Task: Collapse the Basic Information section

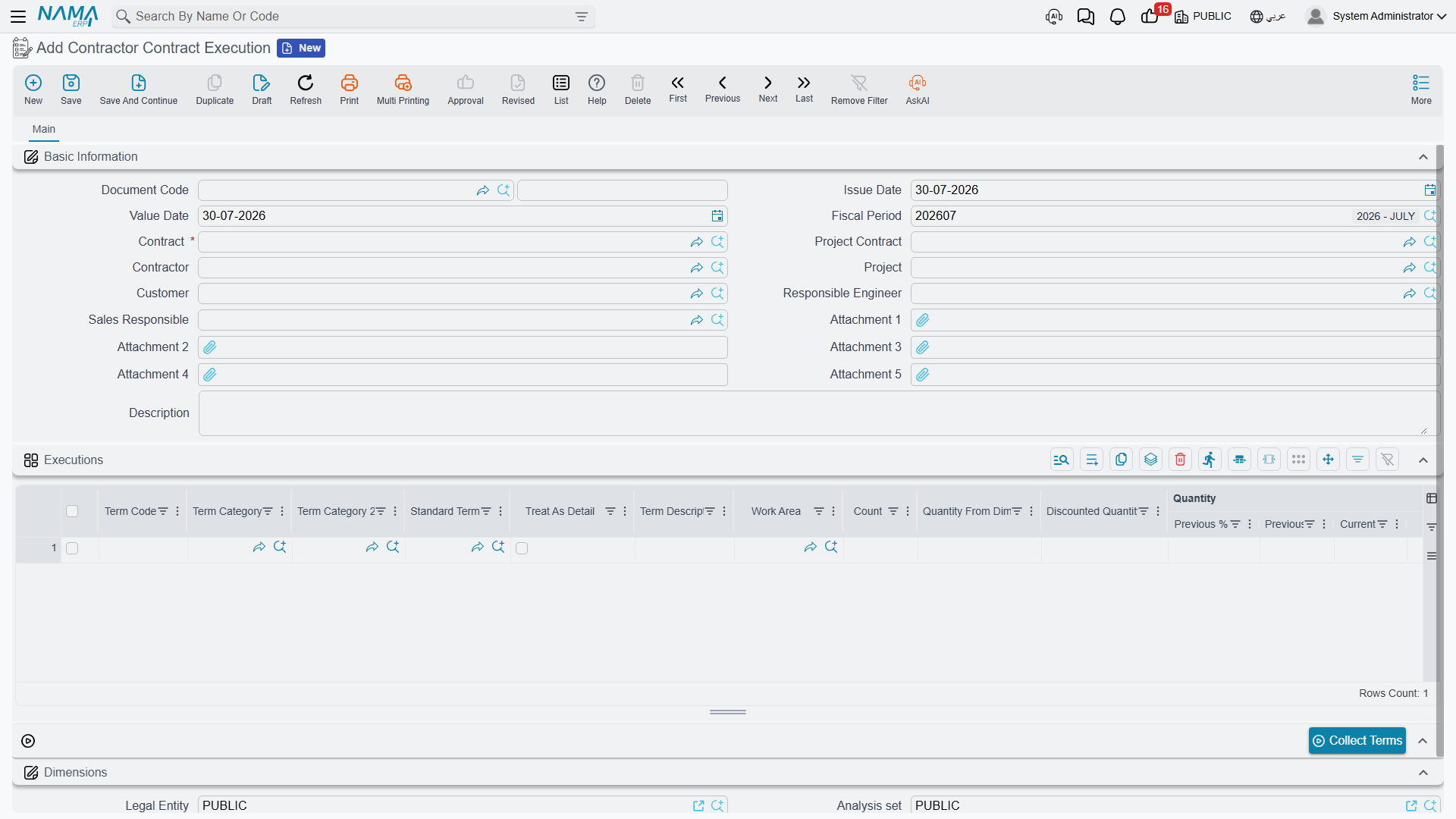Action: click(1423, 157)
